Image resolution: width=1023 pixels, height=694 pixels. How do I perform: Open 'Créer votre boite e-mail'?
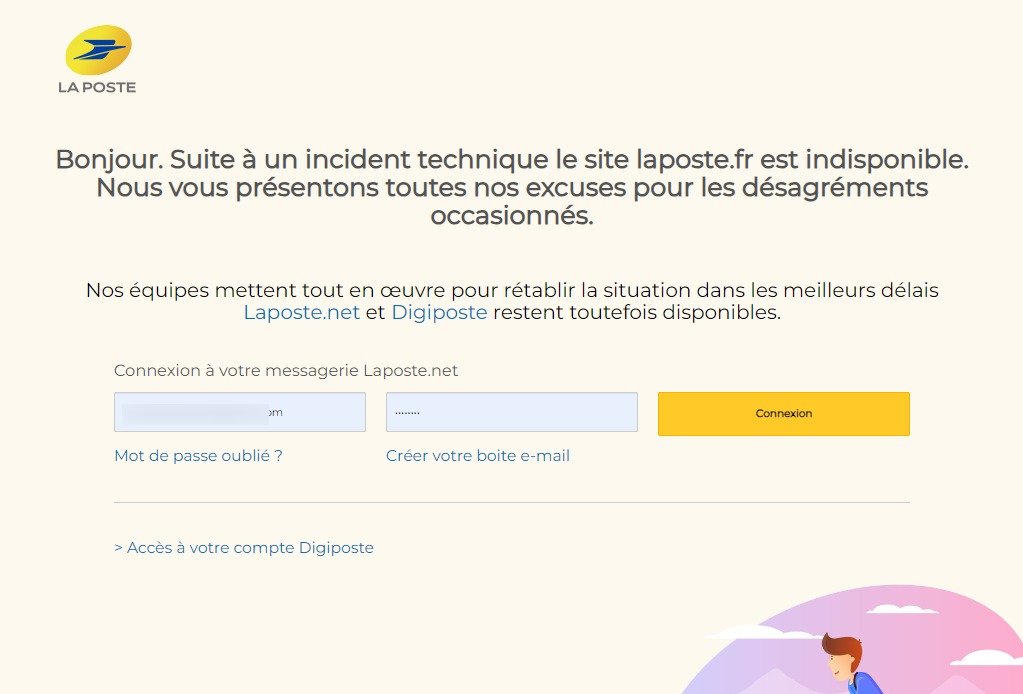478,455
